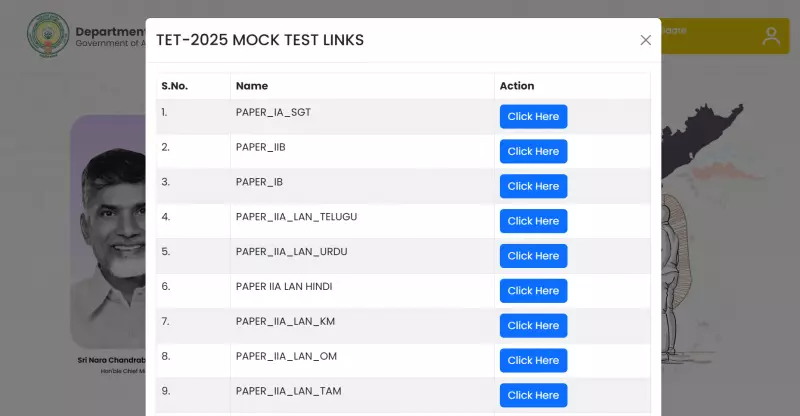This screenshot has height=416, width=800.
Task: Open the PAPER_IB mock test link
Action: pyautogui.click(x=533, y=186)
